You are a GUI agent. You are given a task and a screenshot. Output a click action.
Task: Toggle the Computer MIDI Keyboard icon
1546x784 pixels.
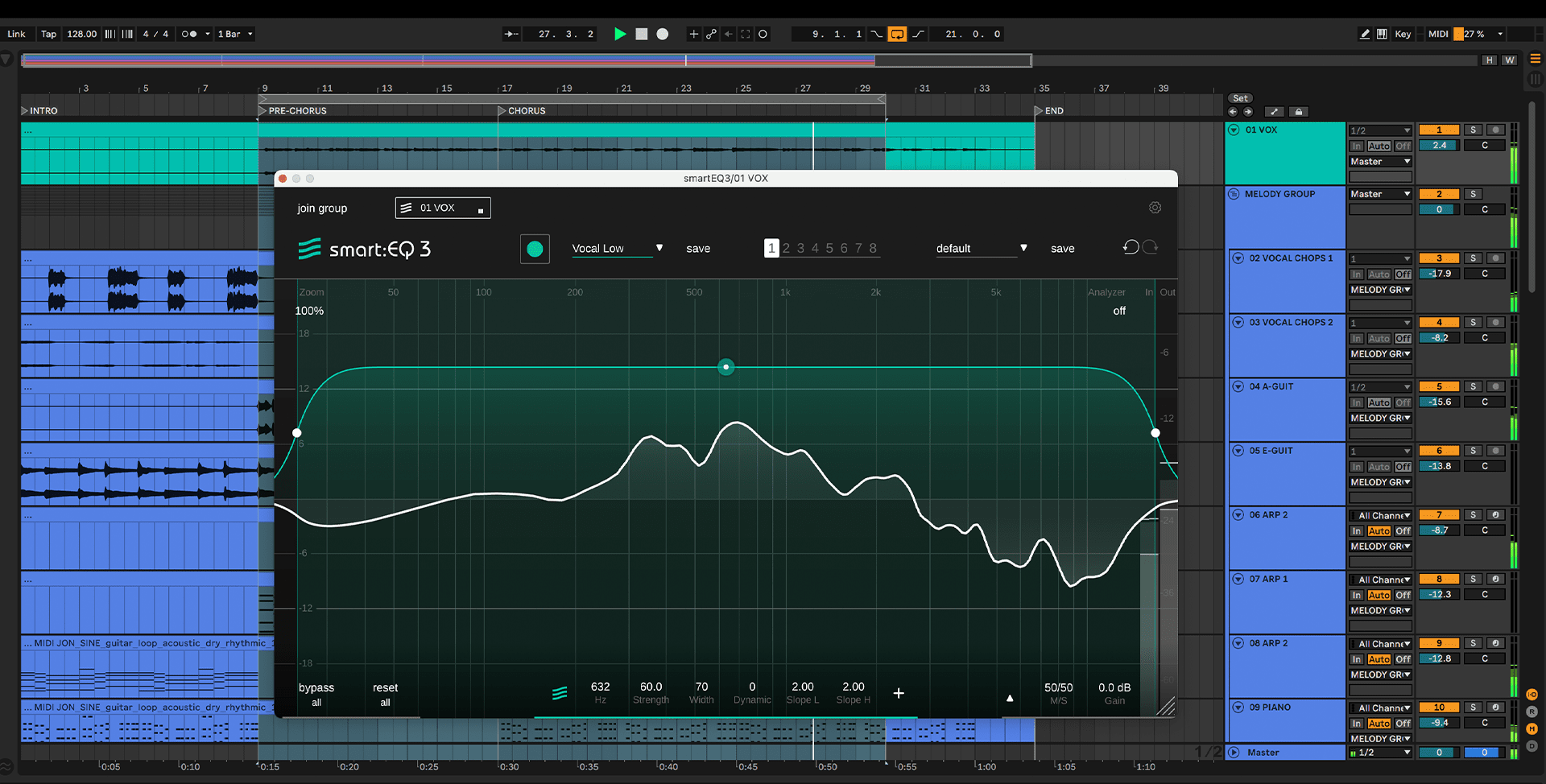tap(1382, 34)
